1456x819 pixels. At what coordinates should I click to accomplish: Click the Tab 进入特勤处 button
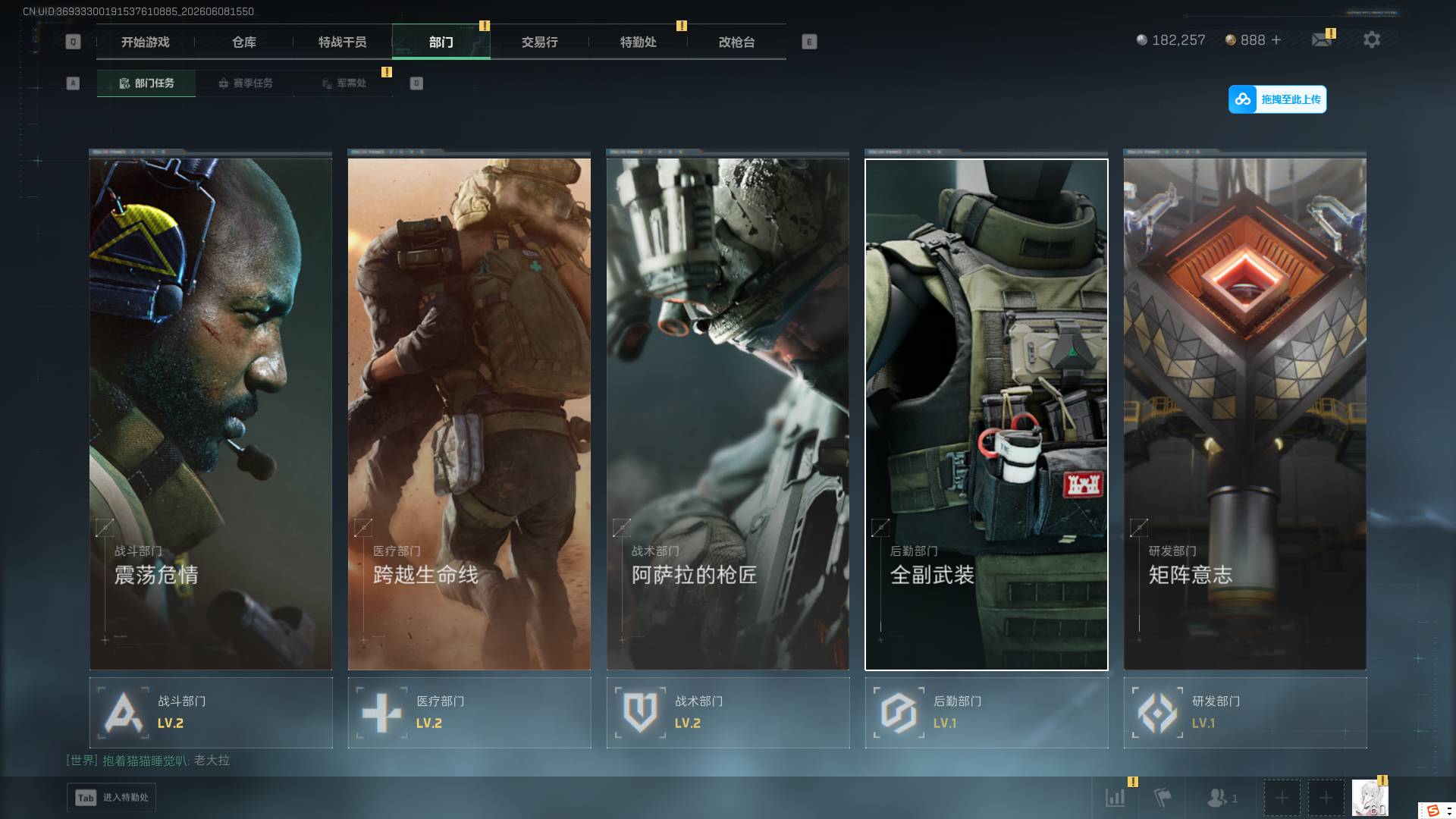pyautogui.click(x=111, y=798)
